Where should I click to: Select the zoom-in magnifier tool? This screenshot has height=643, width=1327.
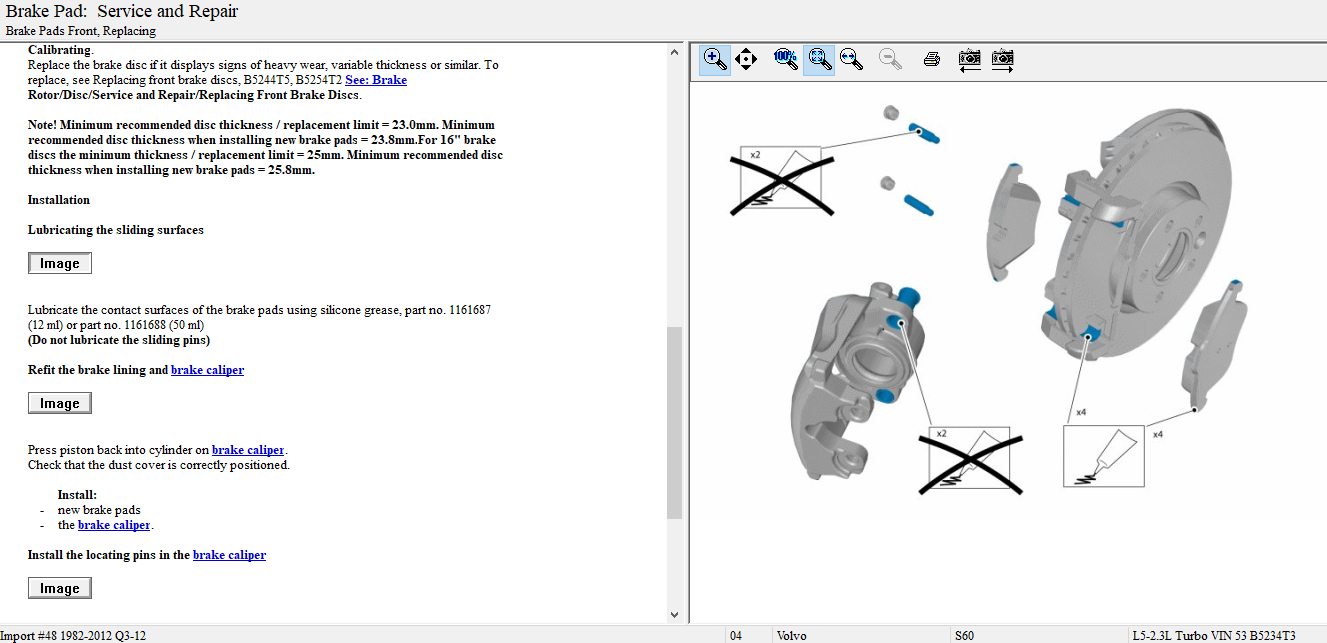click(714, 59)
